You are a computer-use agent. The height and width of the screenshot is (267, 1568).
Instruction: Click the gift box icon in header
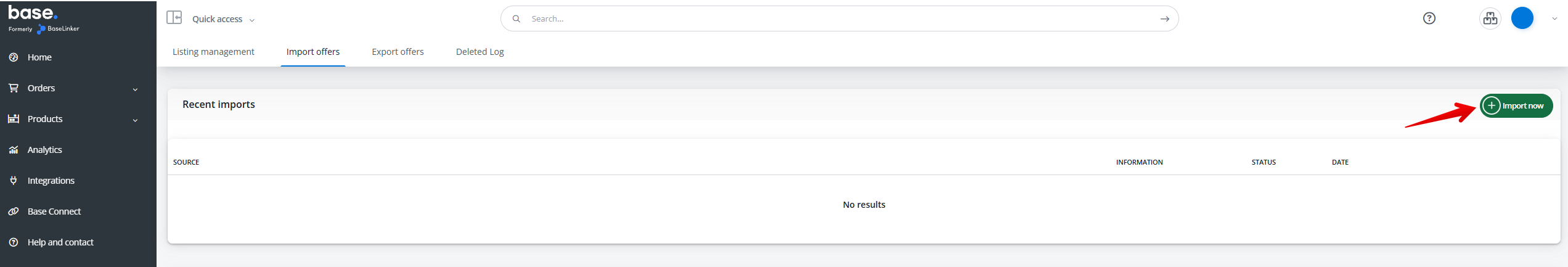tap(1490, 18)
